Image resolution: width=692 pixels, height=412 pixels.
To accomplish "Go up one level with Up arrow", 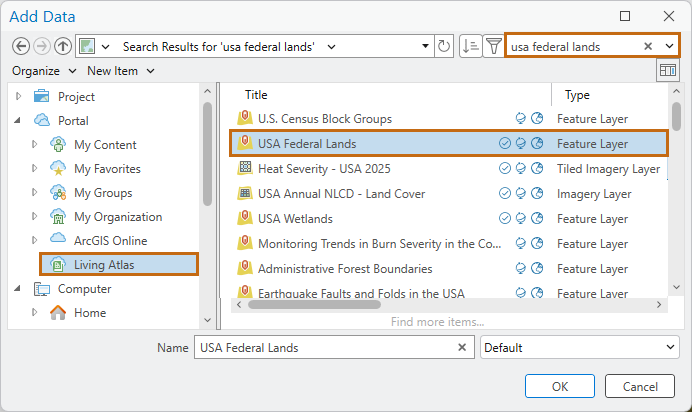I will click(x=63, y=46).
